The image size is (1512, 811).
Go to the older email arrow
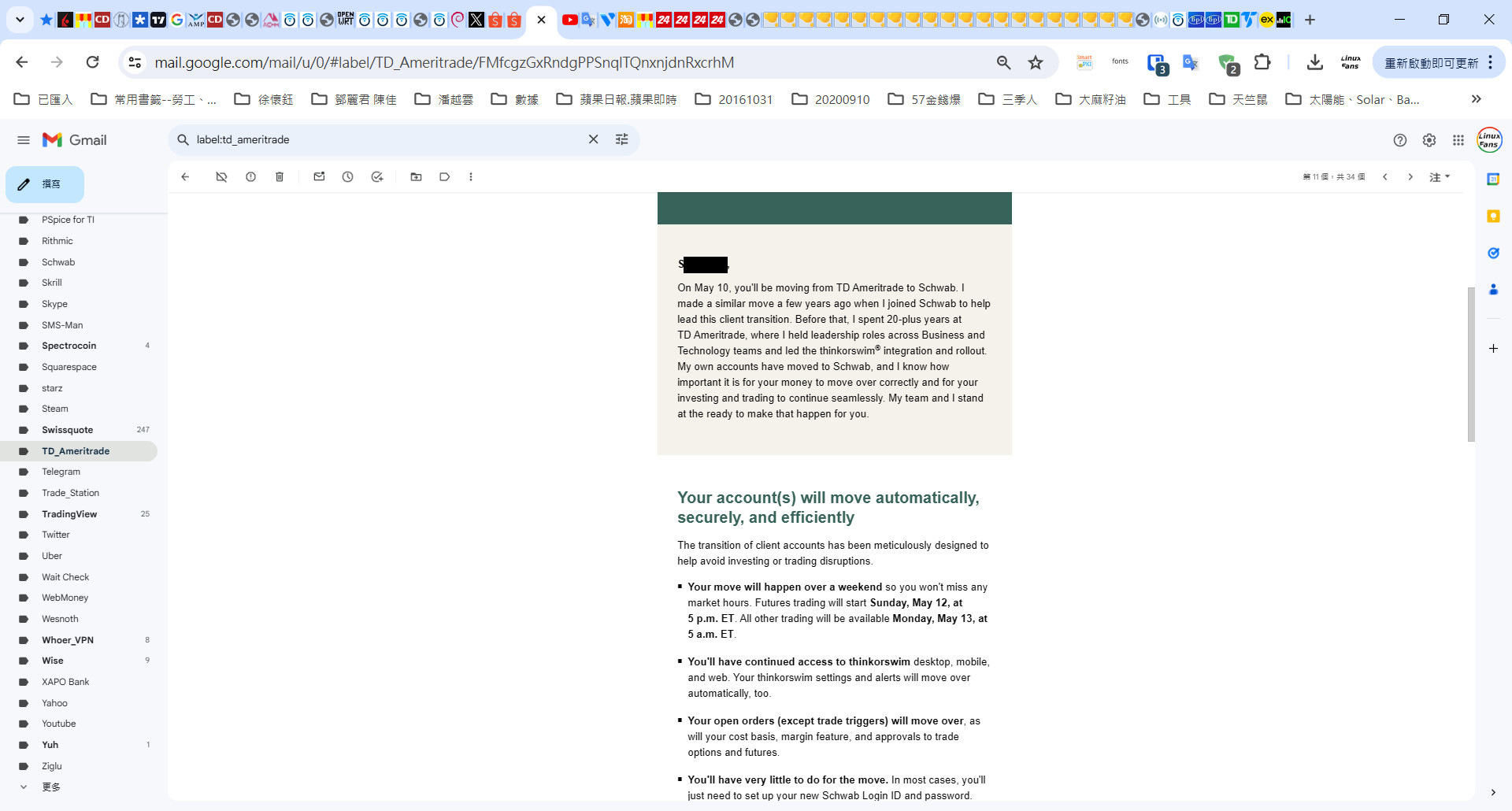[1410, 177]
